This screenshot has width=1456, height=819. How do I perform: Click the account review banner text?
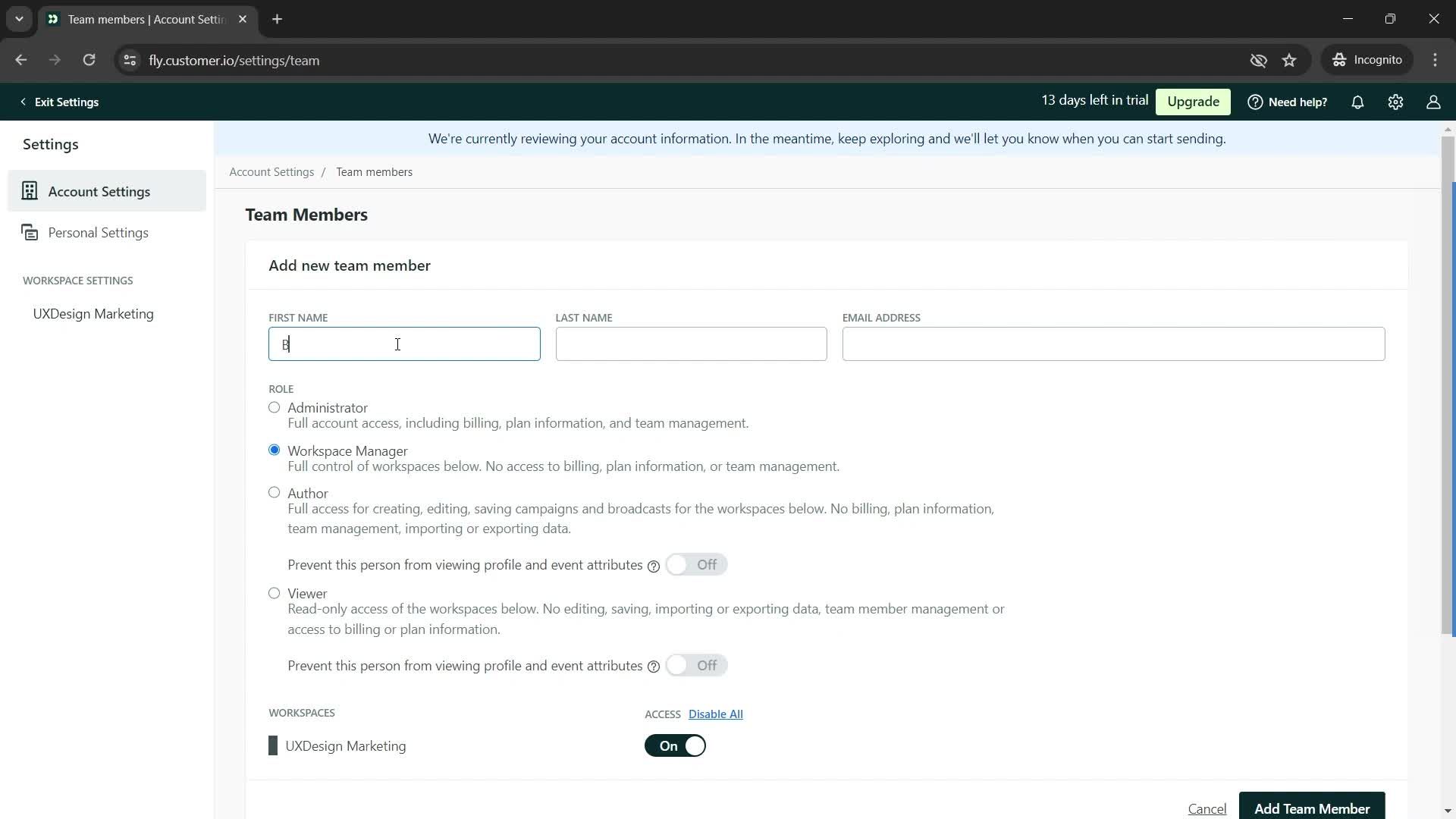[827, 139]
